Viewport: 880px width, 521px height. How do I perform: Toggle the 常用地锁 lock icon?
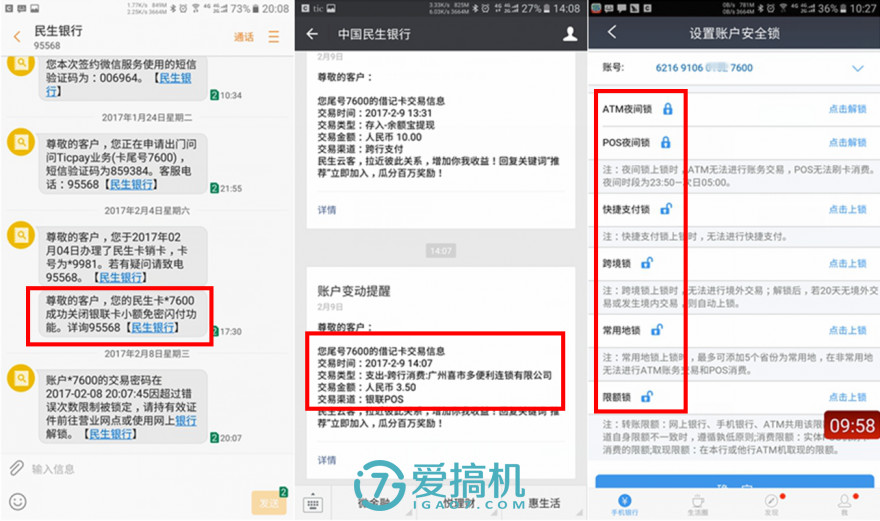tap(657, 330)
